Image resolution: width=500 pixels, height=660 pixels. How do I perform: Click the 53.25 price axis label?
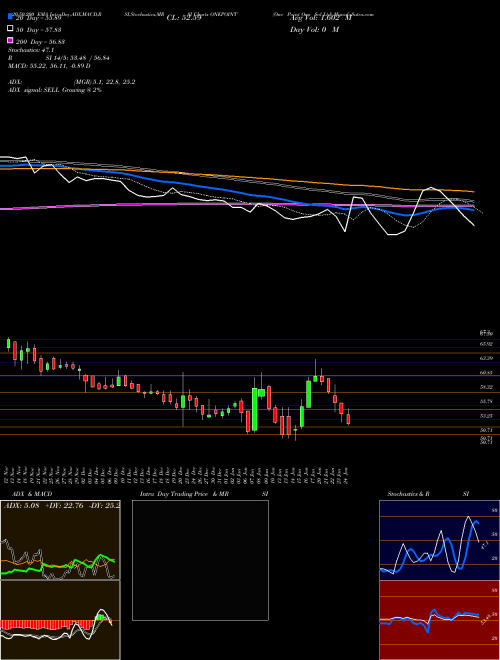[x=486, y=415]
